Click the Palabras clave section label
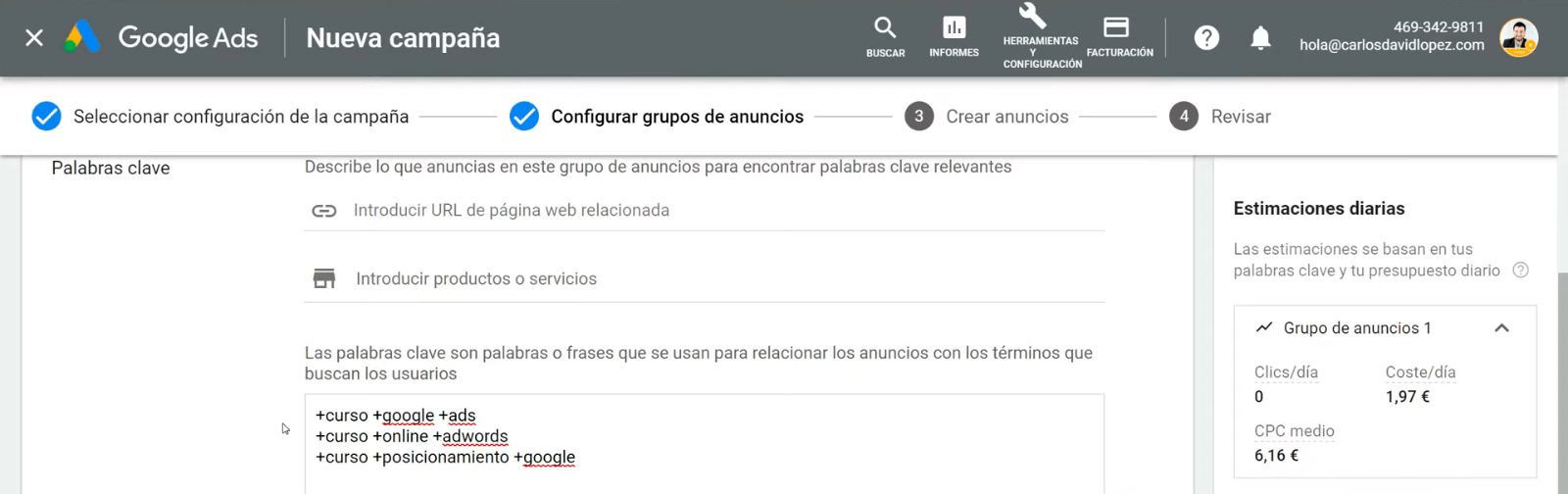 pyautogui.click(x=111, y=169)
